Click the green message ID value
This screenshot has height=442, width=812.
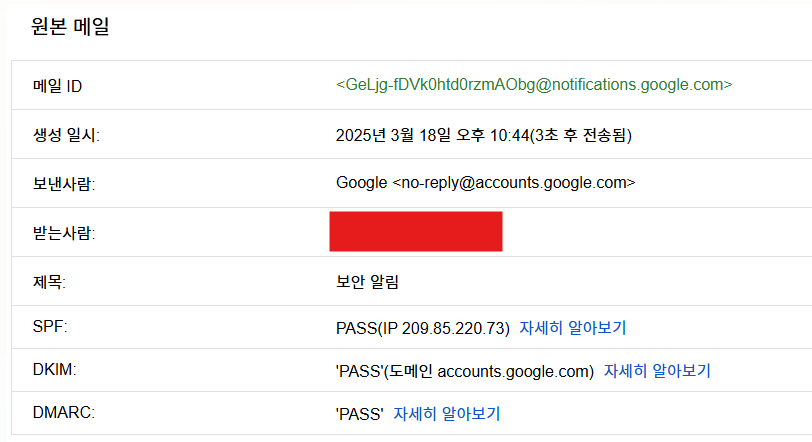(534, 85)
